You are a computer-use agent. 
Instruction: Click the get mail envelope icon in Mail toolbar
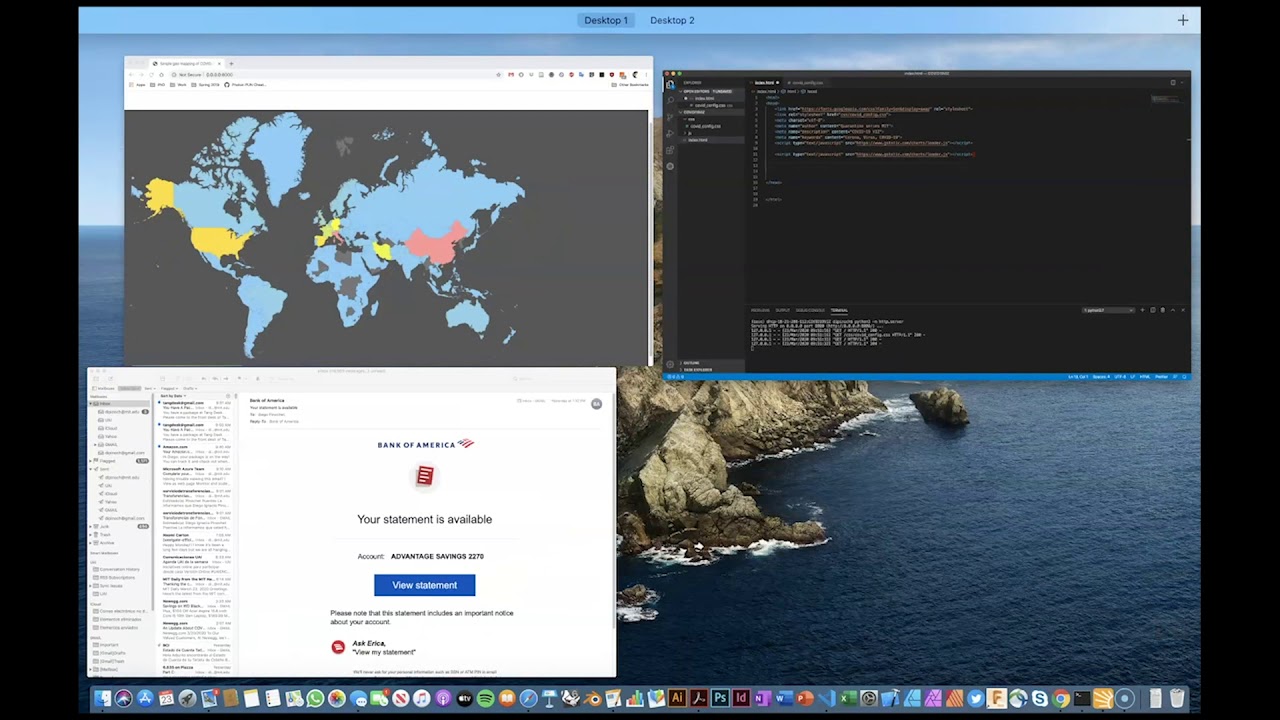pos(96,379)
